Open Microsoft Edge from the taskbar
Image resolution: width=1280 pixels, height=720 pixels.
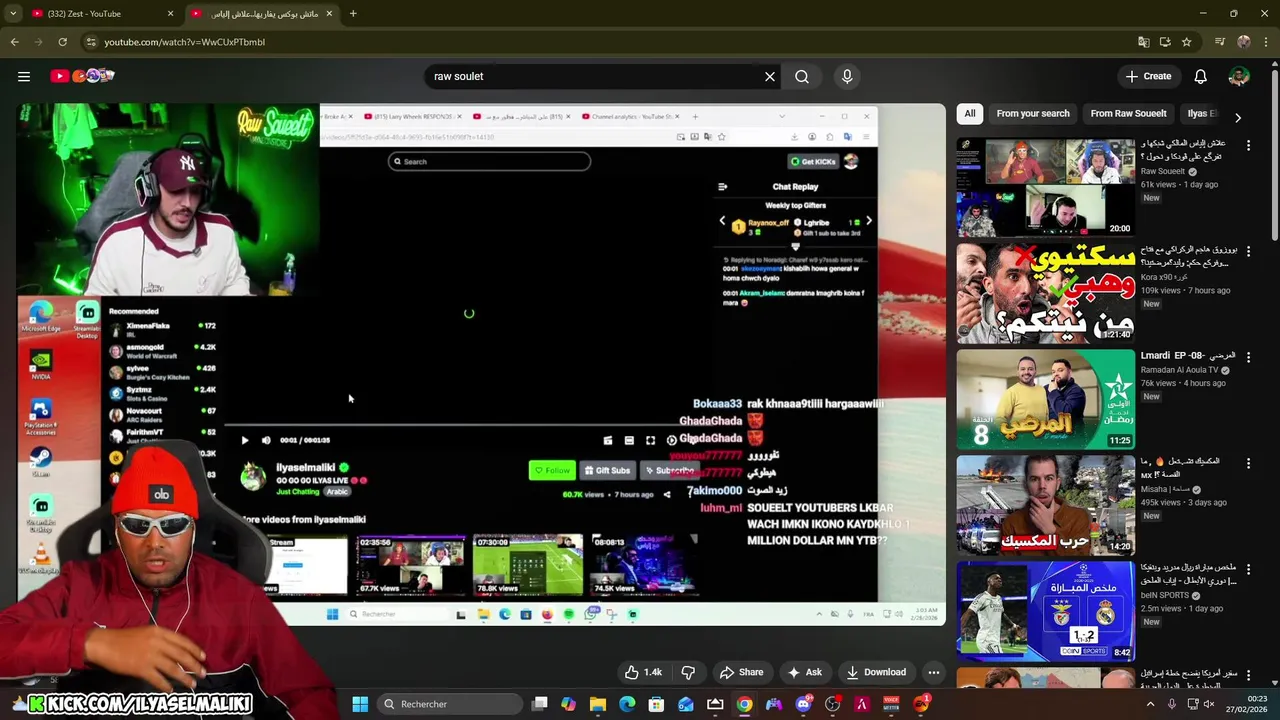627,704
